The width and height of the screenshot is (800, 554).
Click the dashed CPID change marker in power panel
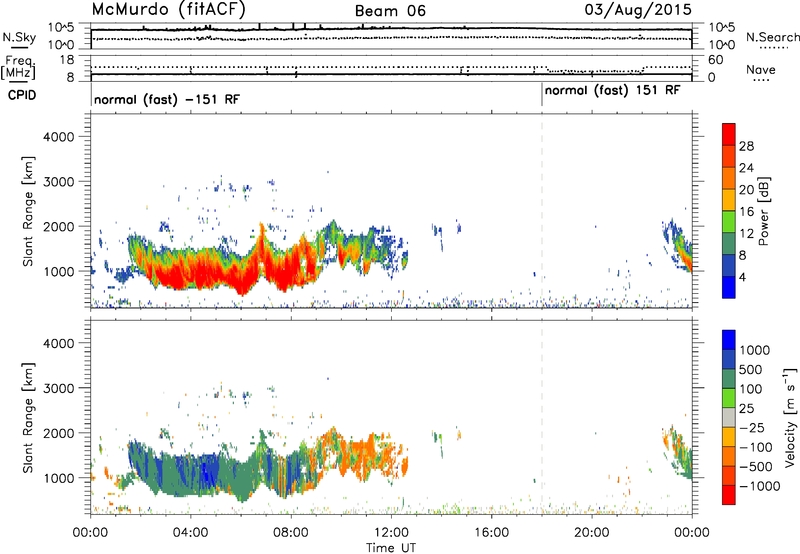click(542, 211)
